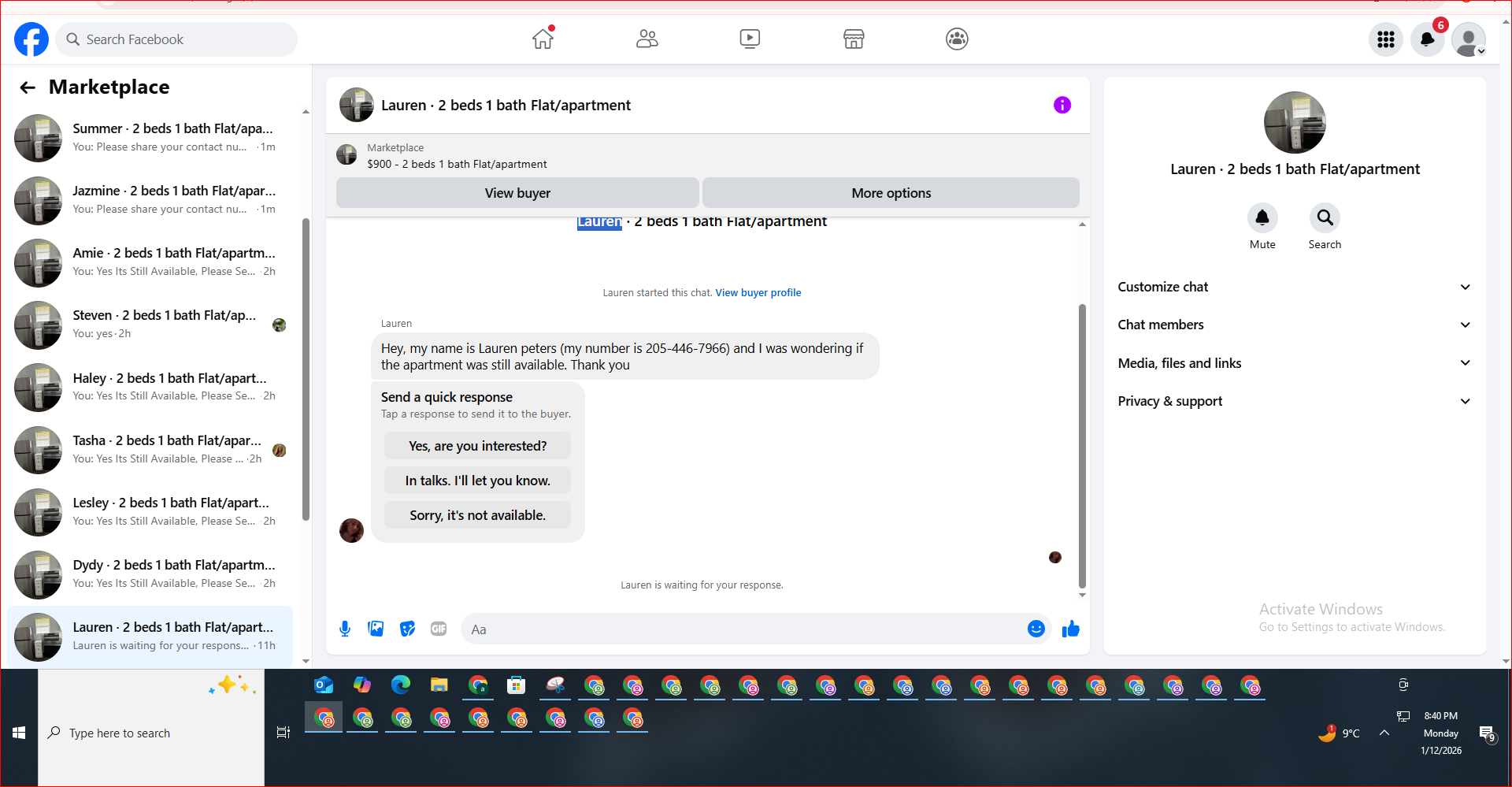Screen dimensions: 1512x787
Task: Click the More options button
Action: click(x=891, y=193)
